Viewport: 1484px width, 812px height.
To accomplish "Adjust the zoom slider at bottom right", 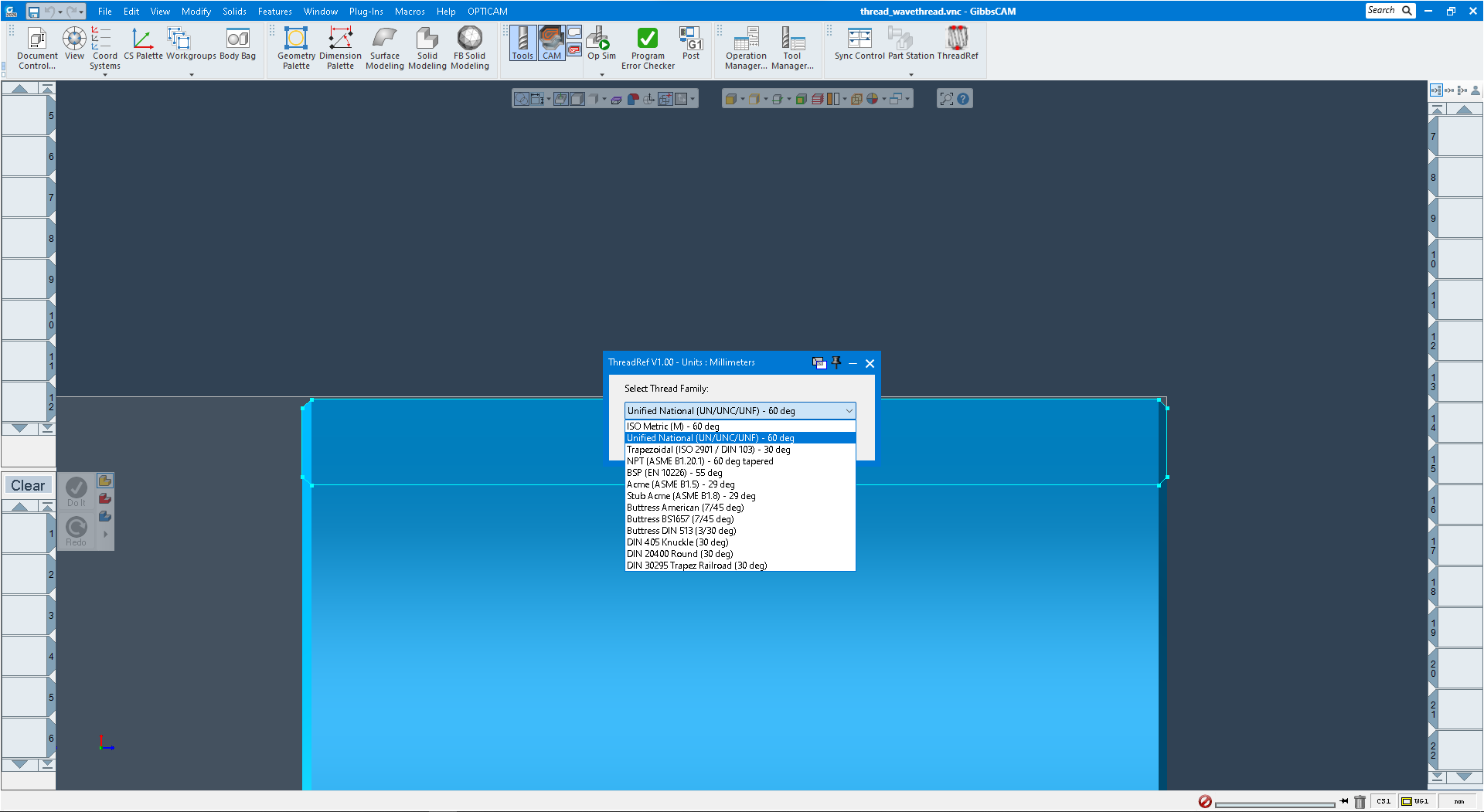I will point(1275,801).
